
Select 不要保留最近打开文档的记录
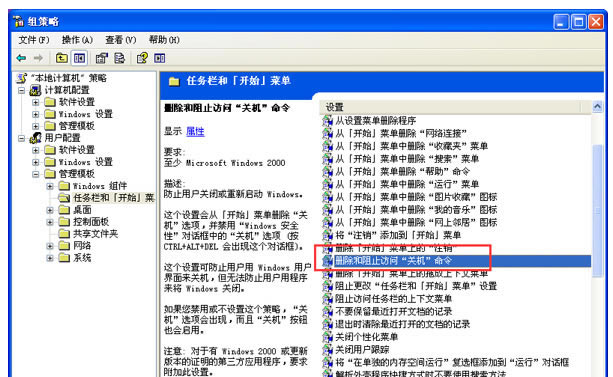(x=393, y=311)
